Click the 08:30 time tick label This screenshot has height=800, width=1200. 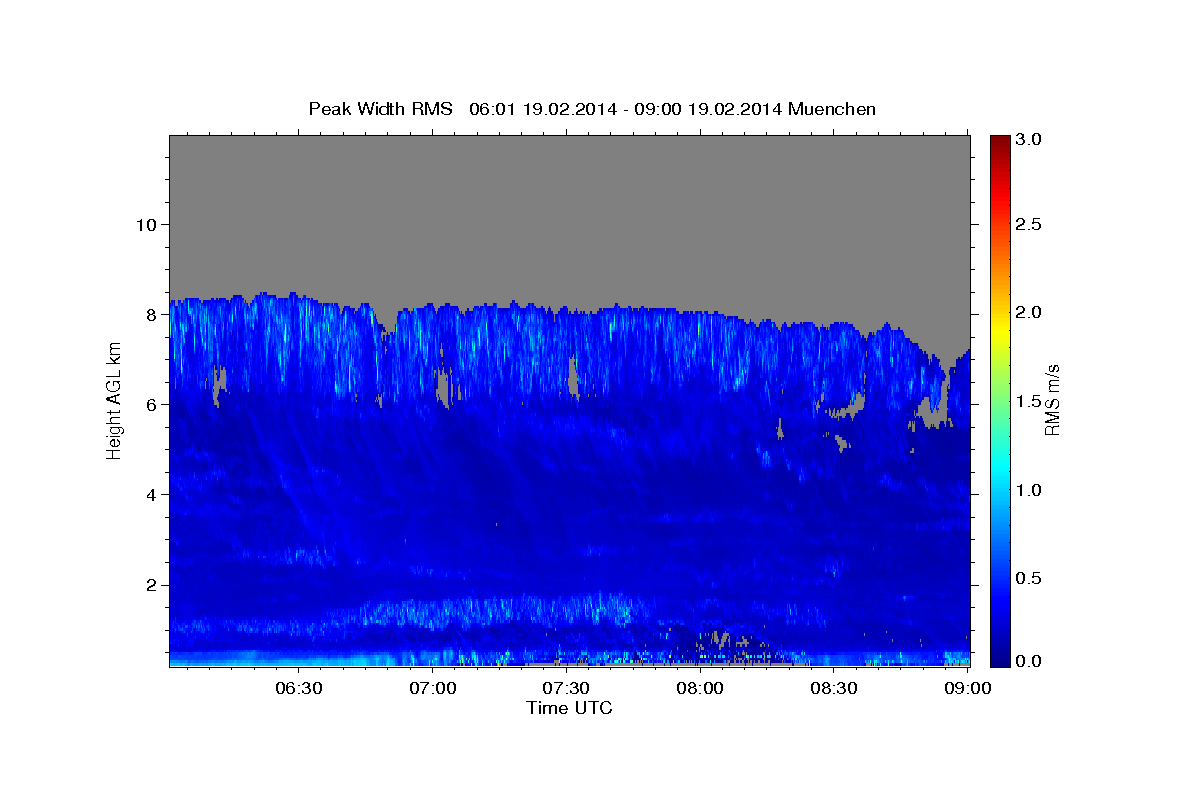834,689
